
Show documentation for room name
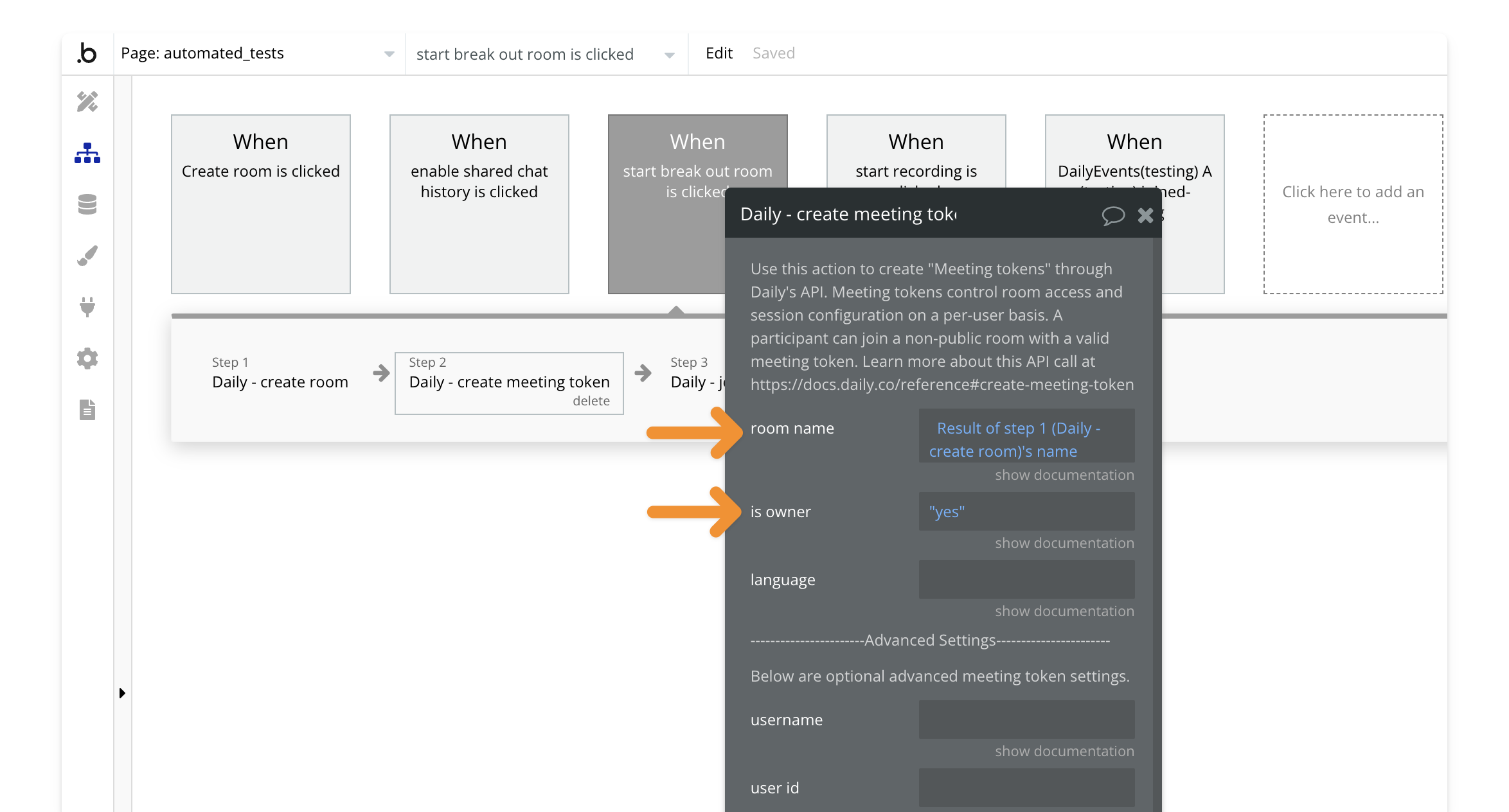[x=1064, y=475]
